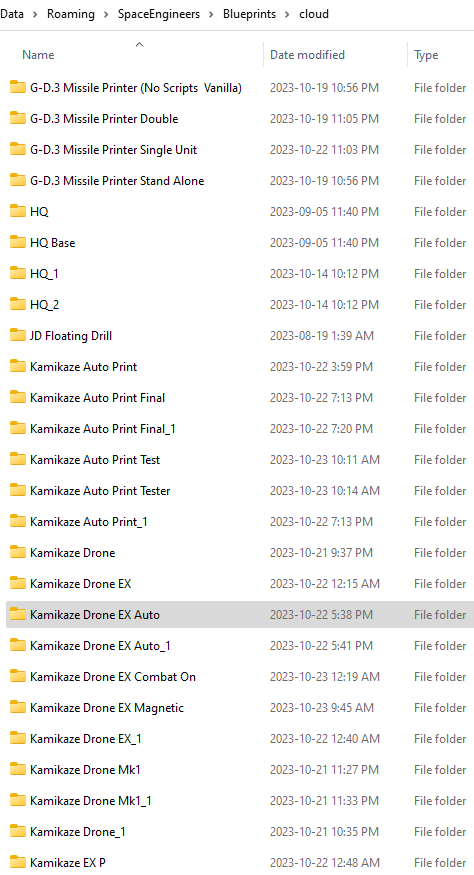Open the Blueprints breadcrumb folder

pyautogui.click(x=249, y=14)
